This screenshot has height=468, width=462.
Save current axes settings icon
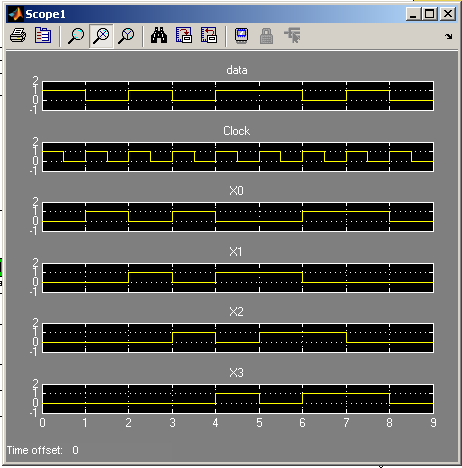click(x=184, y=35)
